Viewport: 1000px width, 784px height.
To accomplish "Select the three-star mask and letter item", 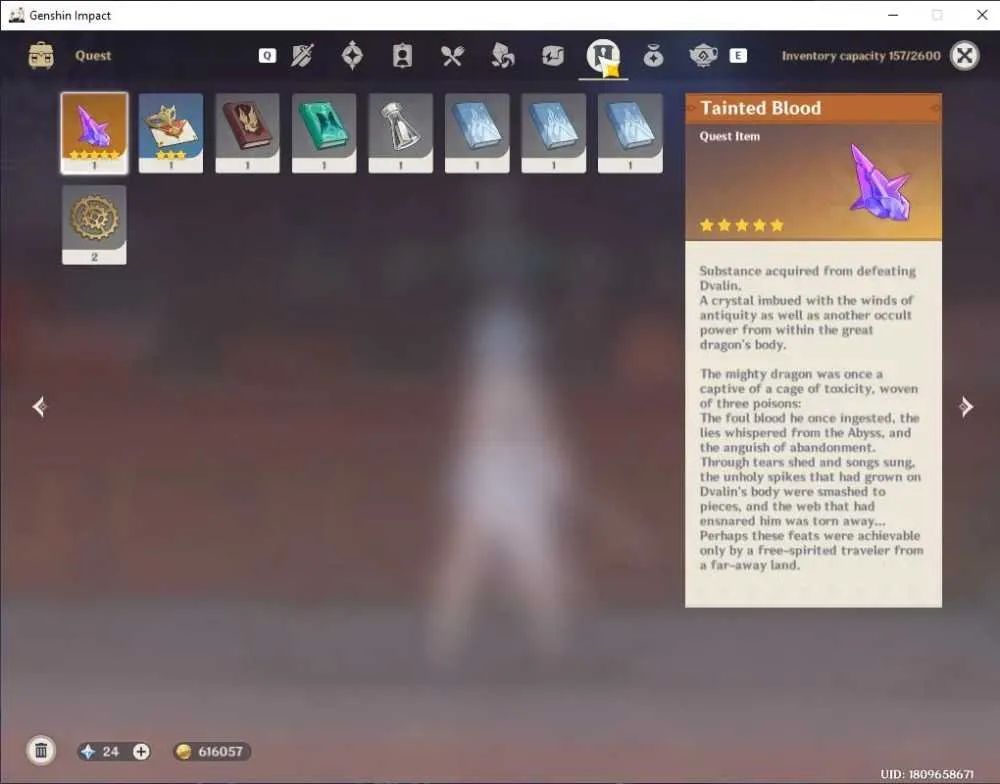I will [171, 133].
